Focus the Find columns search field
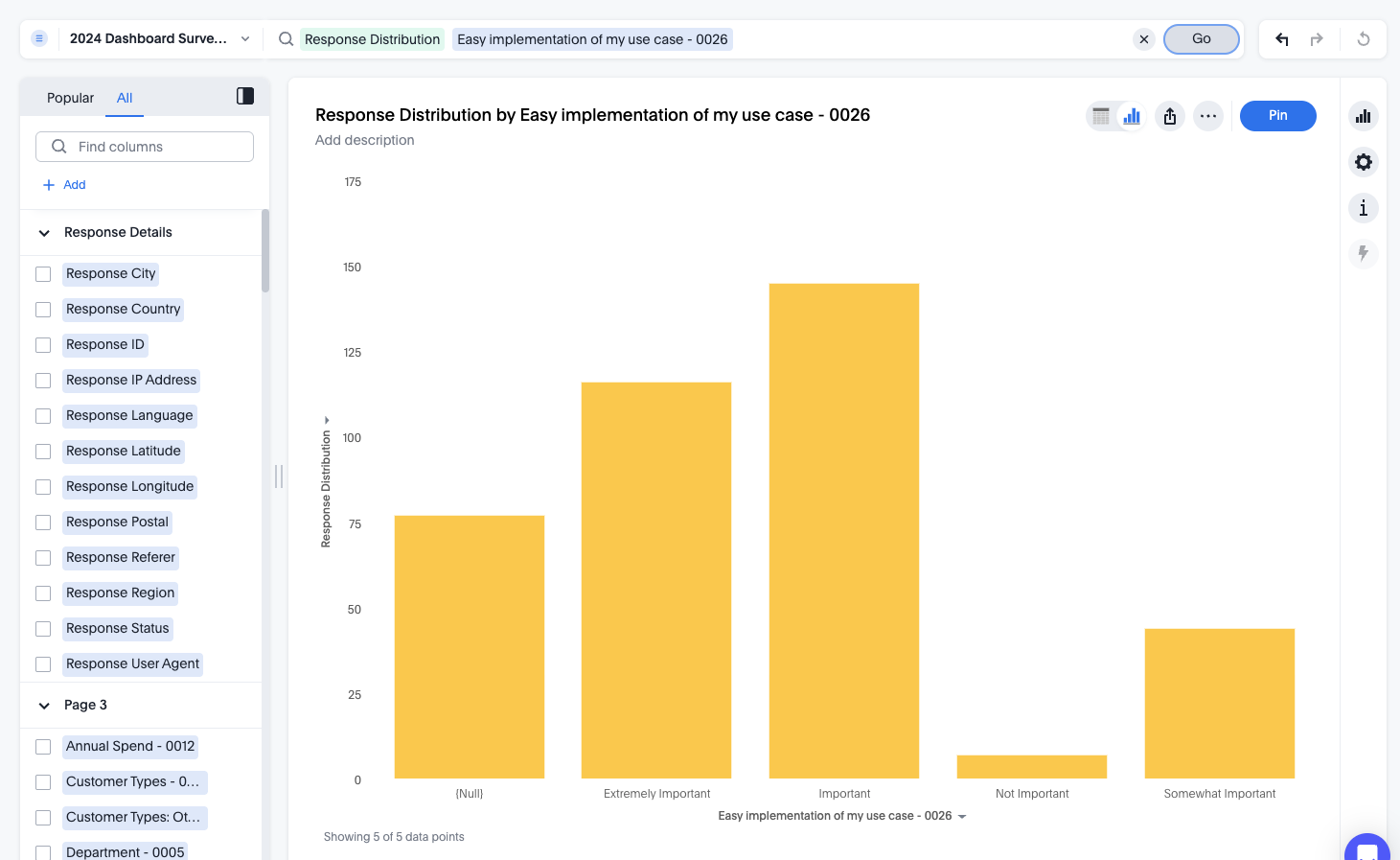 (145, 147)
